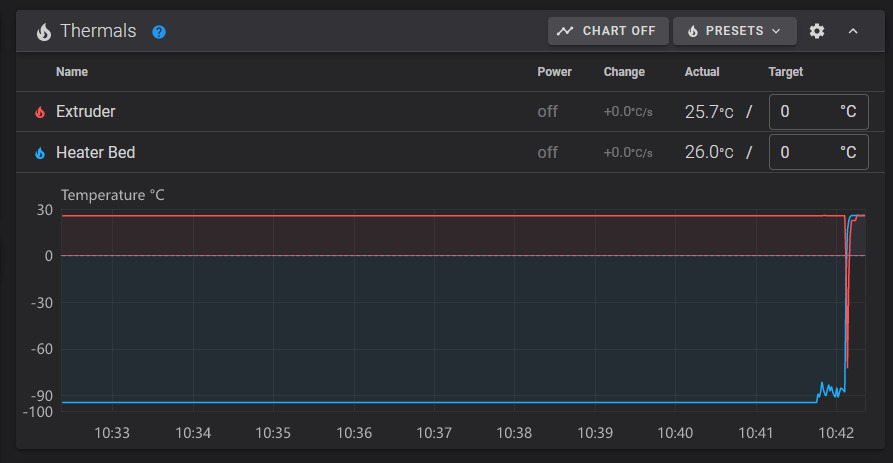This screenshot has width=893, height=463.
Task: Click the blue Heater Bed flame icon
Action: tap(40, 153)
